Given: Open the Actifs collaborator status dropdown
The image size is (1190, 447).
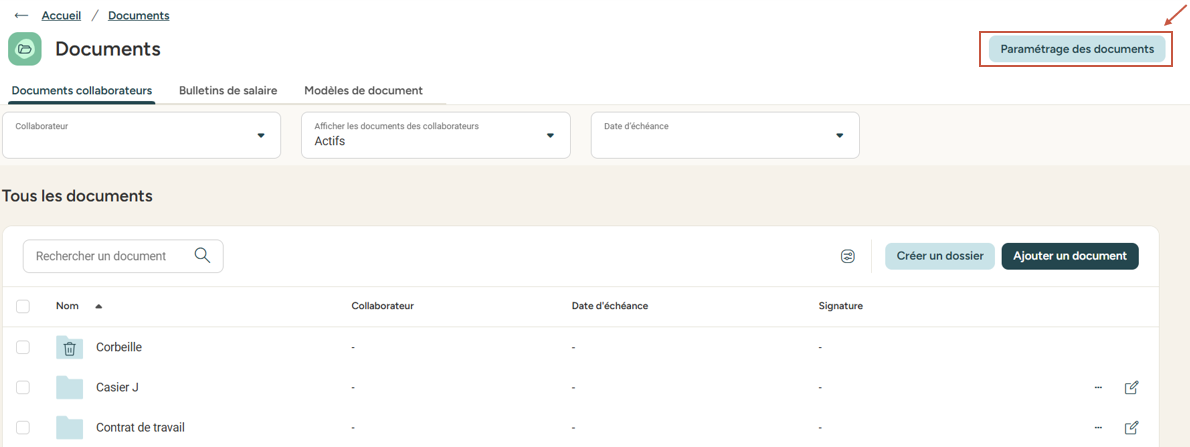Looking at the screenshot, I should pos(550,135).
